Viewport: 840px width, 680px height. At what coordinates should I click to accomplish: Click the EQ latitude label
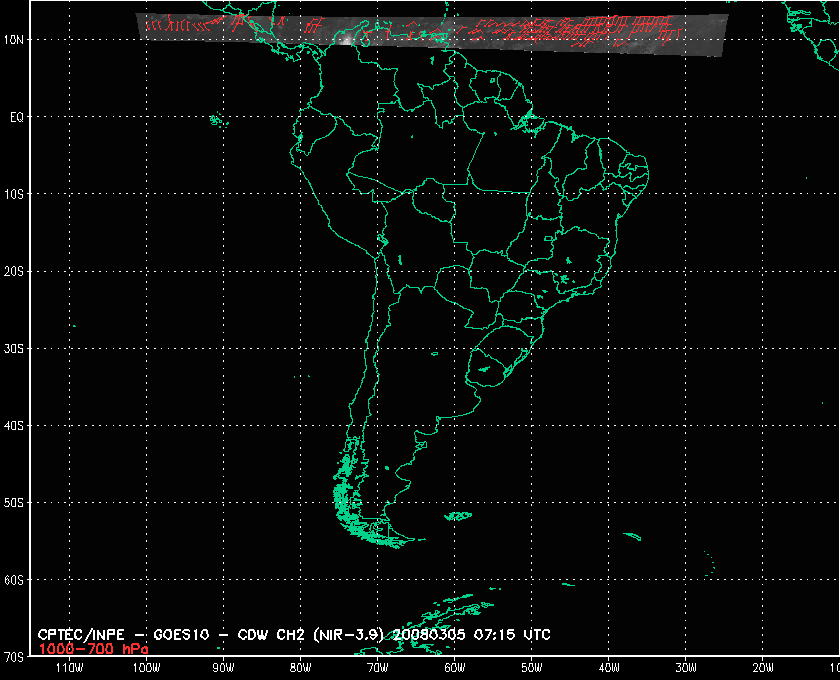coord(17,117)
